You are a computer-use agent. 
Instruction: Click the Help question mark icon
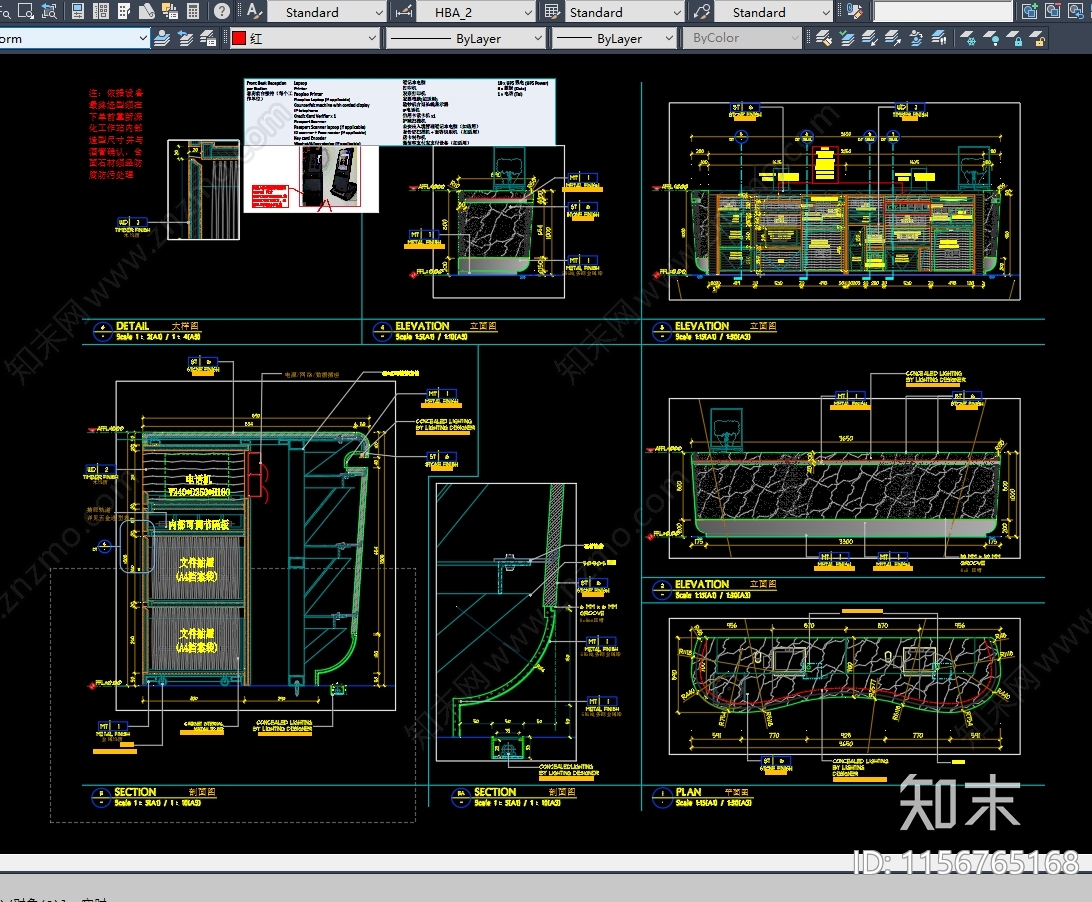tap(222, 12)
